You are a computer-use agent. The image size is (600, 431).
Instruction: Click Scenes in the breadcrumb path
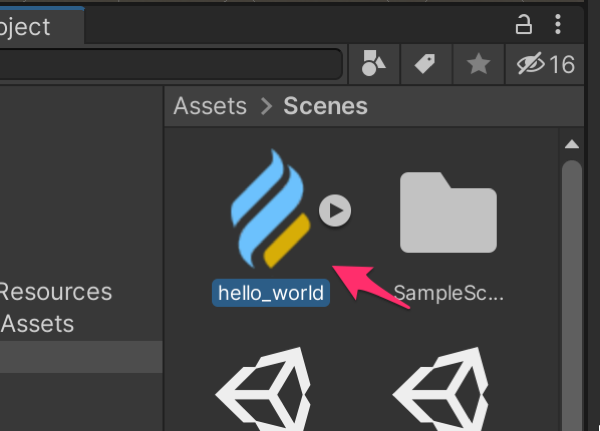pyautogui.click(x=325, y=106)
